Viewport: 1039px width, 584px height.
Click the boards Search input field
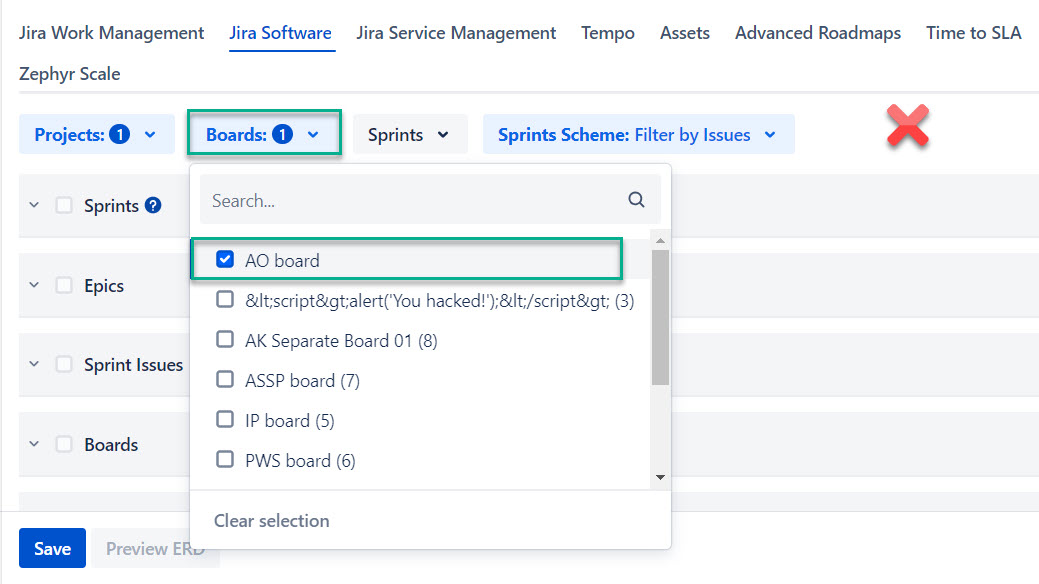coord(410,200)
